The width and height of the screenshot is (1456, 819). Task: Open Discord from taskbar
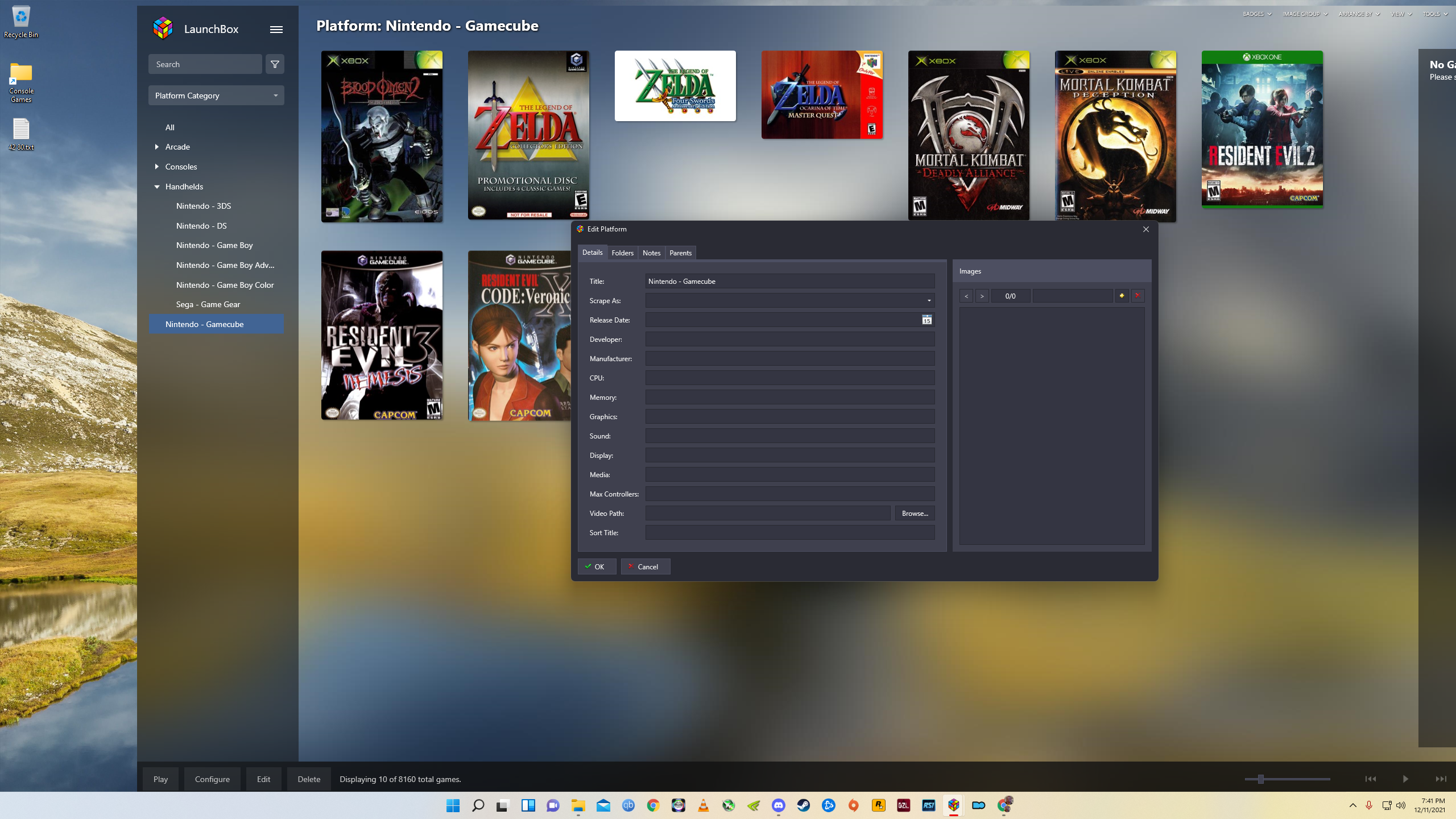[779, 805]
